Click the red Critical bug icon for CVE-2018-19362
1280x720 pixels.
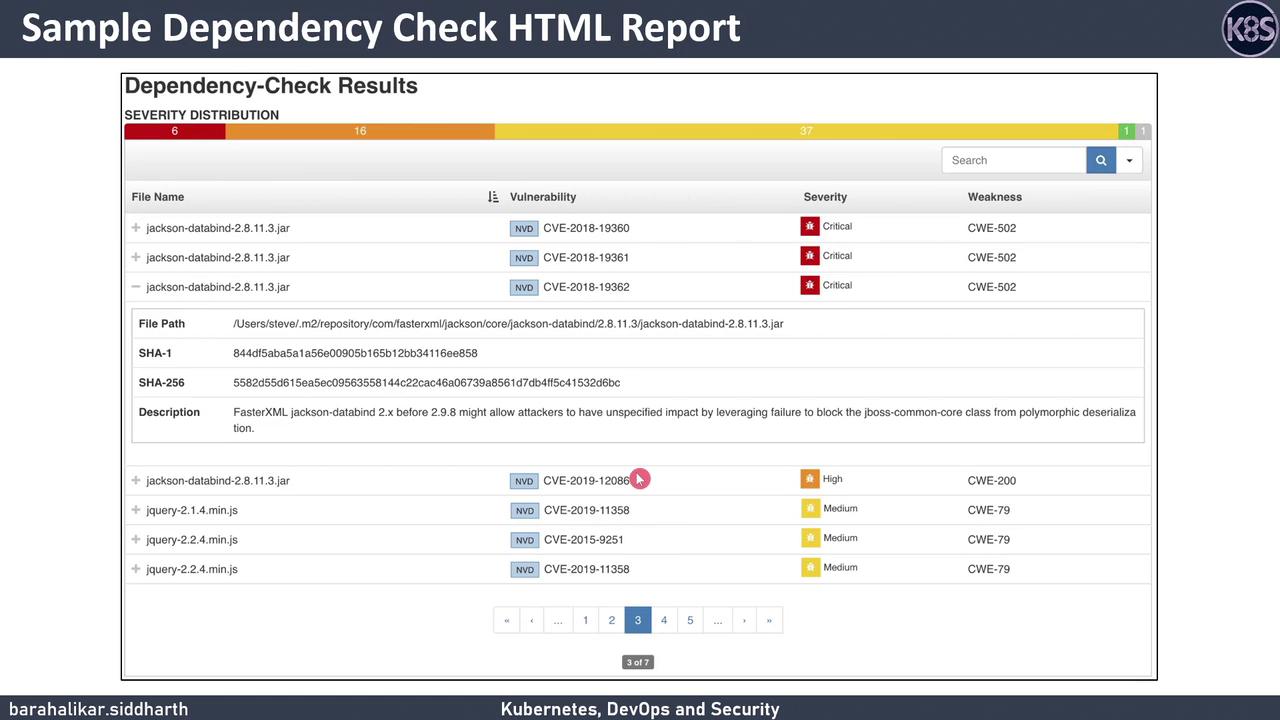pos(810,286)
